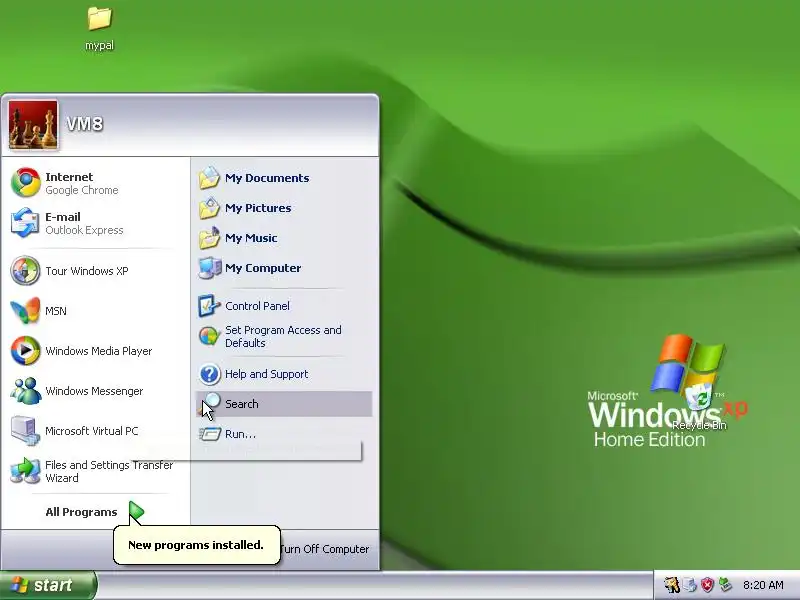Screen dimensions: 800x600
Task: Choose the Run... menu text
Action: (240, 434)
